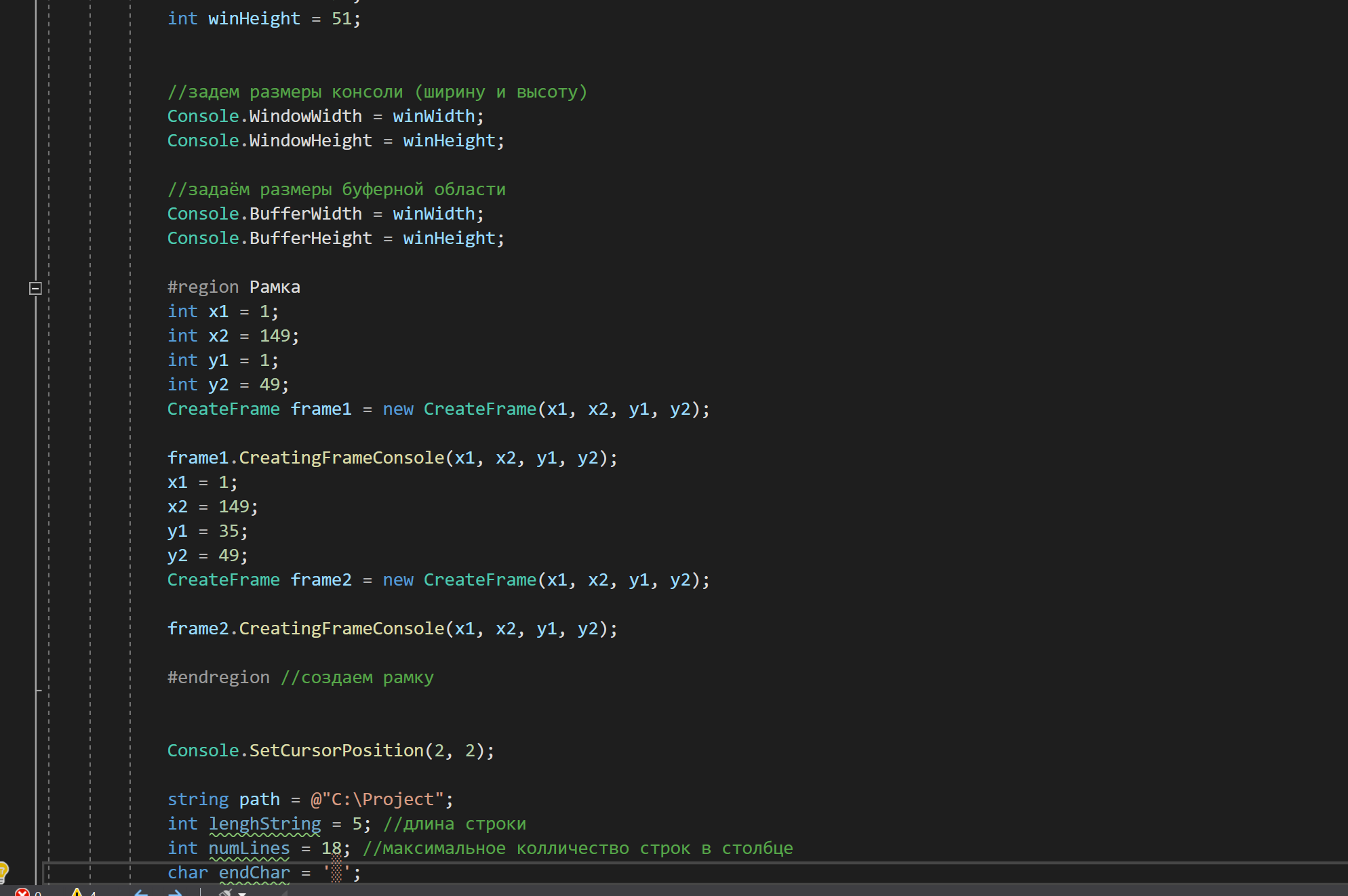
Task: Click the Console.WindowWidth property
Action: 305,116
